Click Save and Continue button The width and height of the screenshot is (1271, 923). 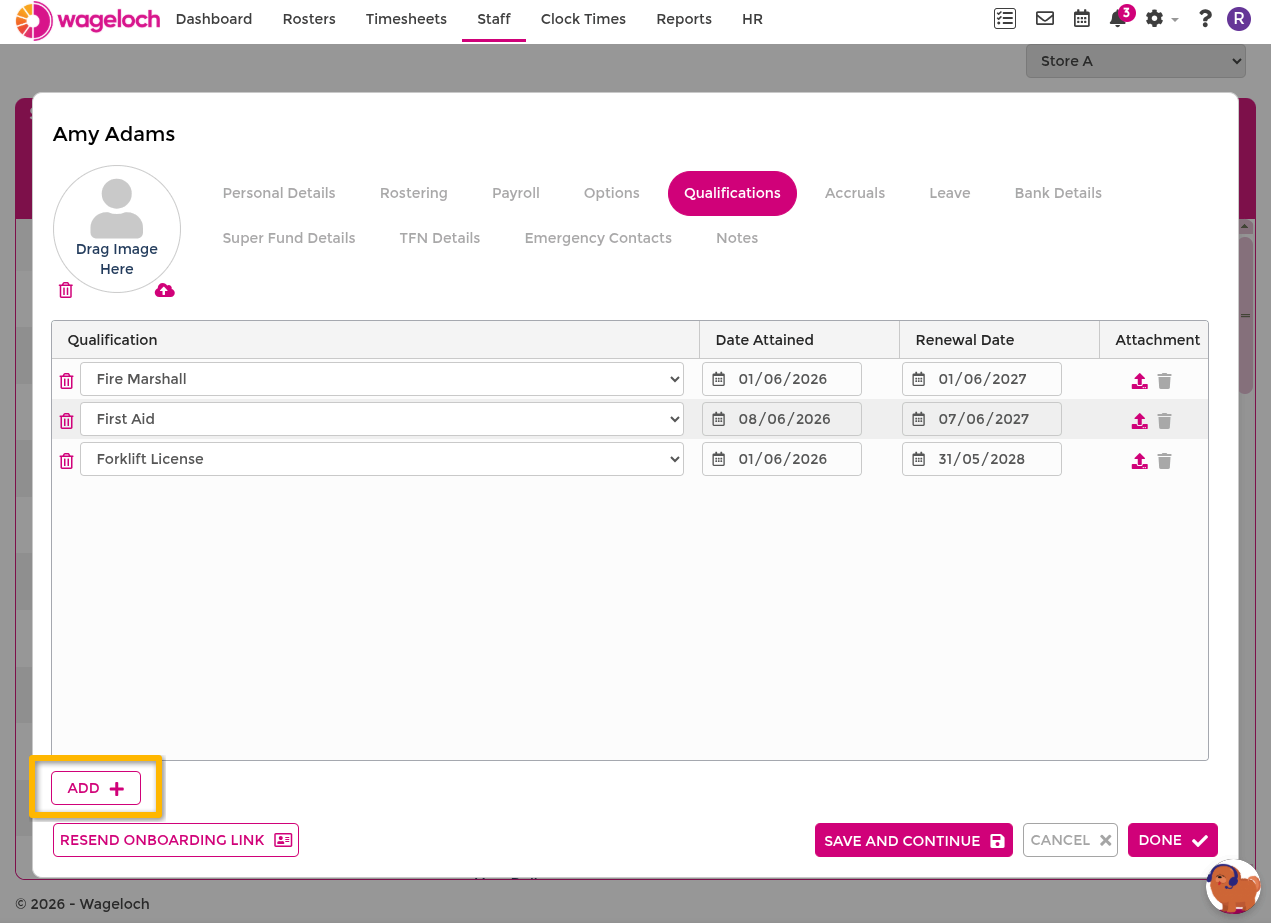tap(914, 840)
